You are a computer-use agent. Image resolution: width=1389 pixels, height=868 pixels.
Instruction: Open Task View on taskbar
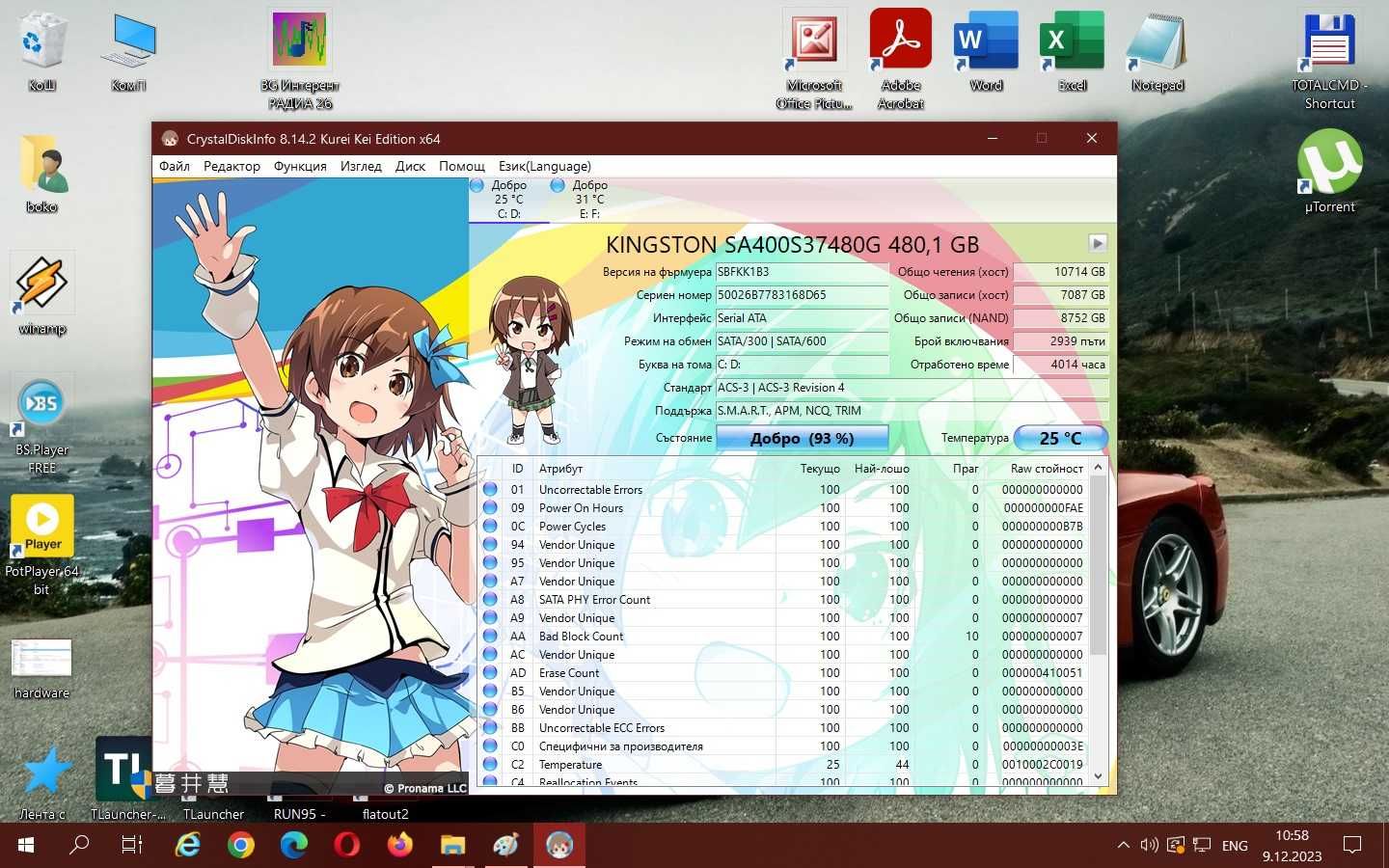[132, 846]
